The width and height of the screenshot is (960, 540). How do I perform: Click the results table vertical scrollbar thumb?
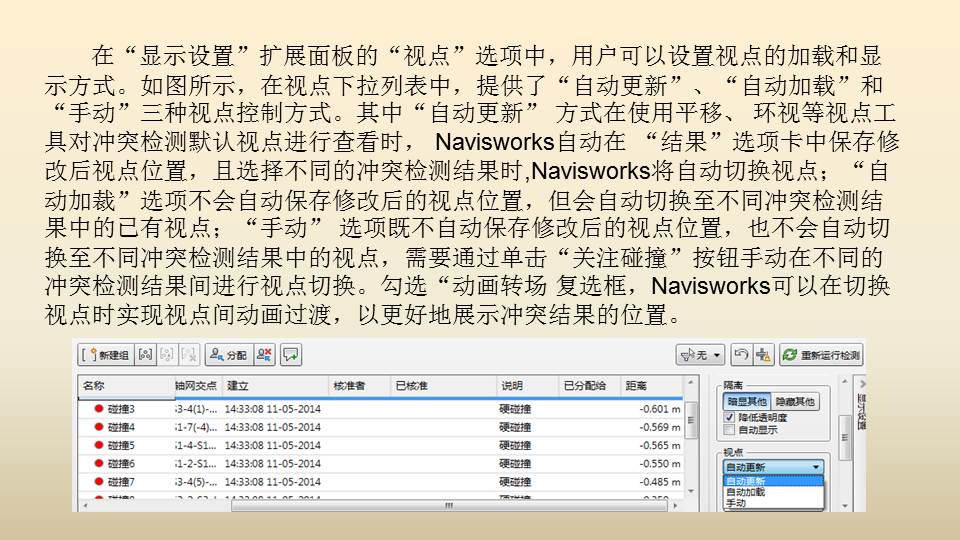click(x=691, y=420)
